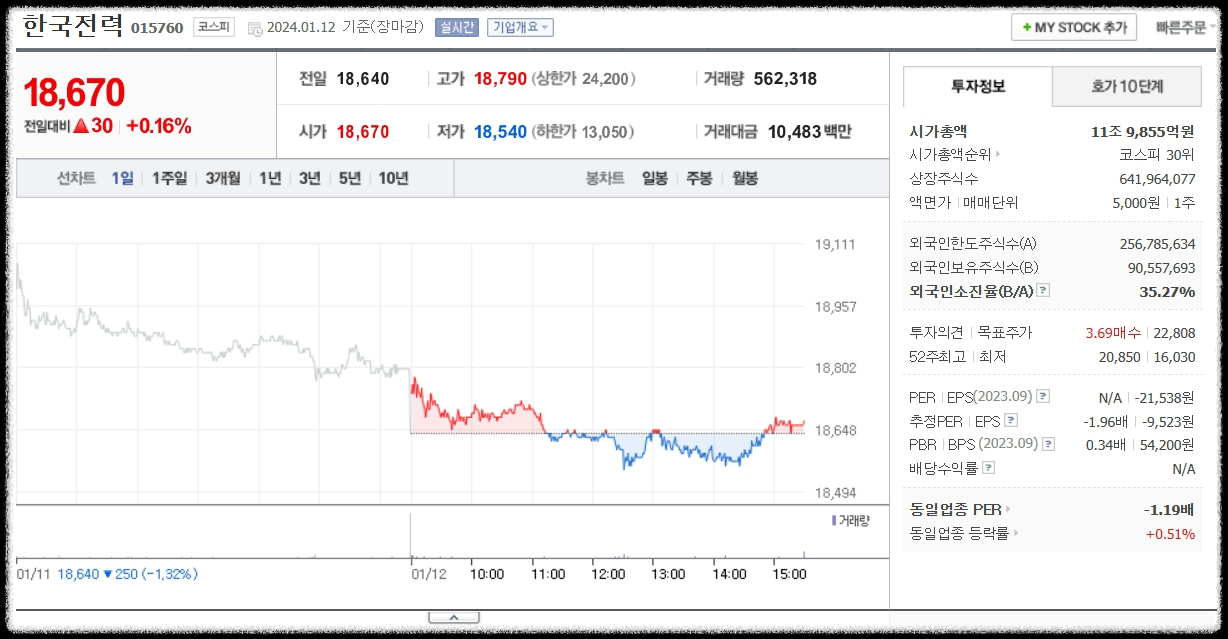
Task: Click the 한국전력 stock name
Action: (72, 26)
